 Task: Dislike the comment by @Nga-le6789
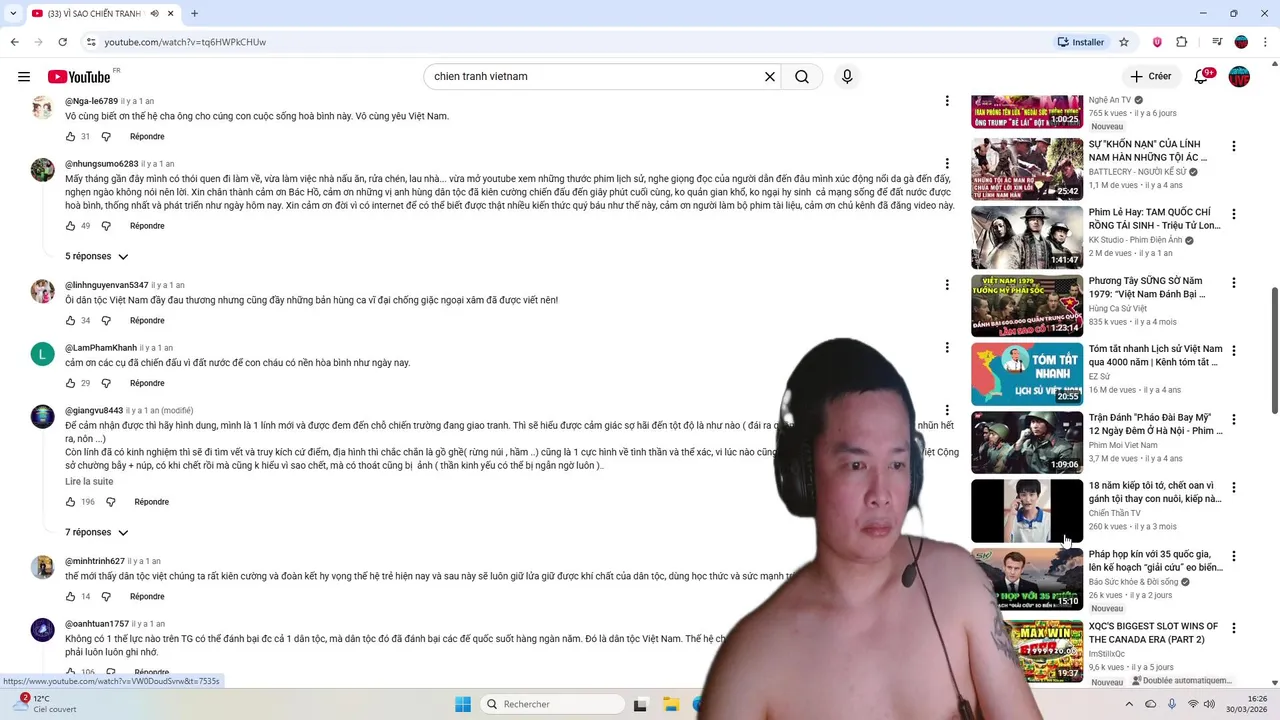[x=106, y=137]
